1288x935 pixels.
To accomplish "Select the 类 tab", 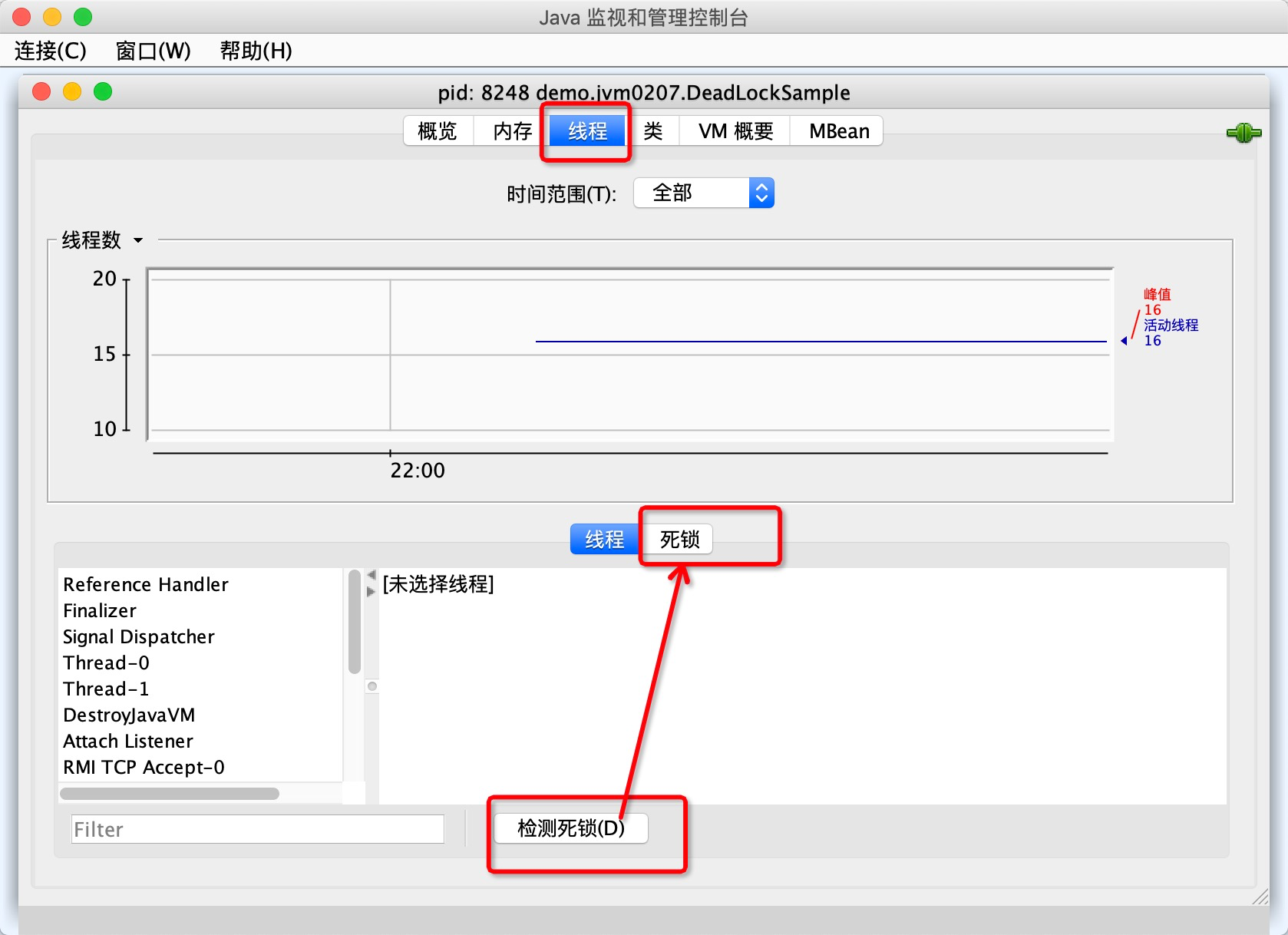I will click(652, 131).
